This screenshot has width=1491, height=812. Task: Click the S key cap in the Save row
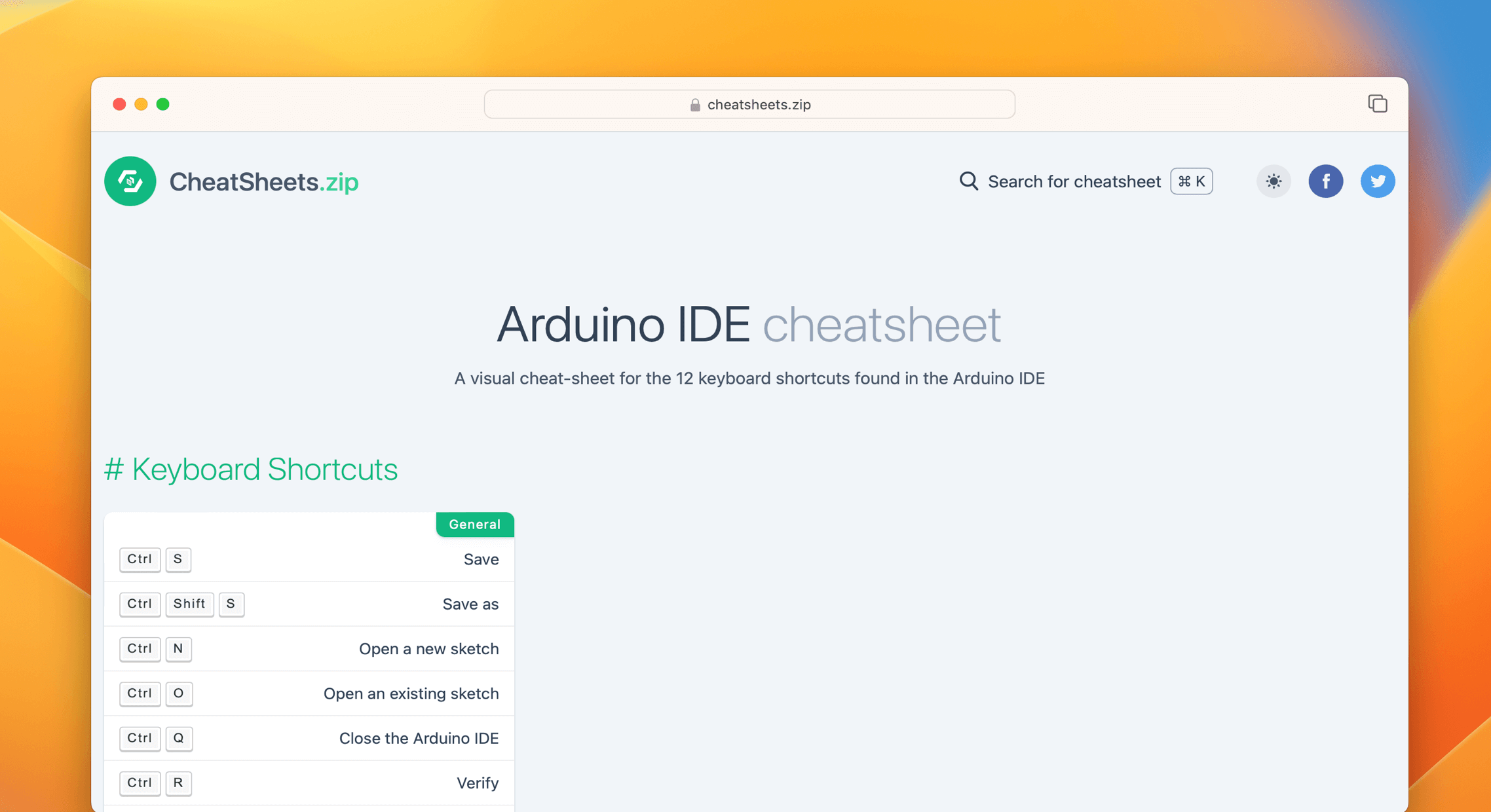178,559
